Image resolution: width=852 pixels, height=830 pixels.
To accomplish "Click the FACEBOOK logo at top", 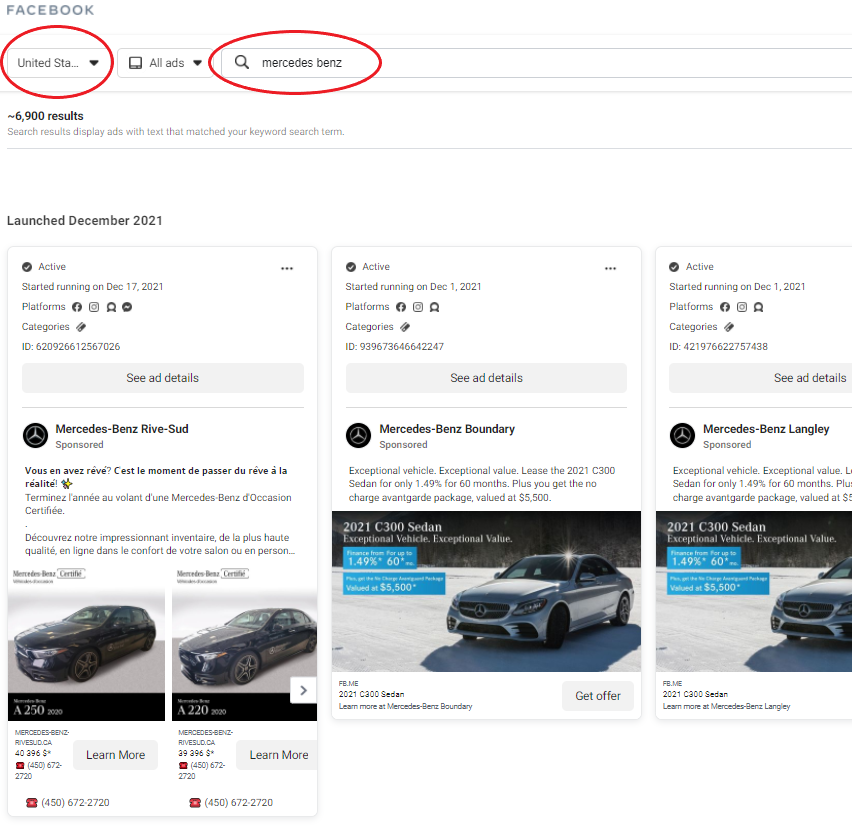I will click(50, 10).
